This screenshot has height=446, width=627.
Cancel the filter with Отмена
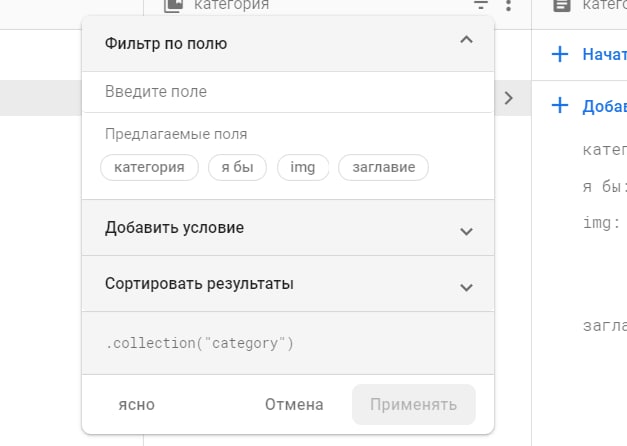294,405
